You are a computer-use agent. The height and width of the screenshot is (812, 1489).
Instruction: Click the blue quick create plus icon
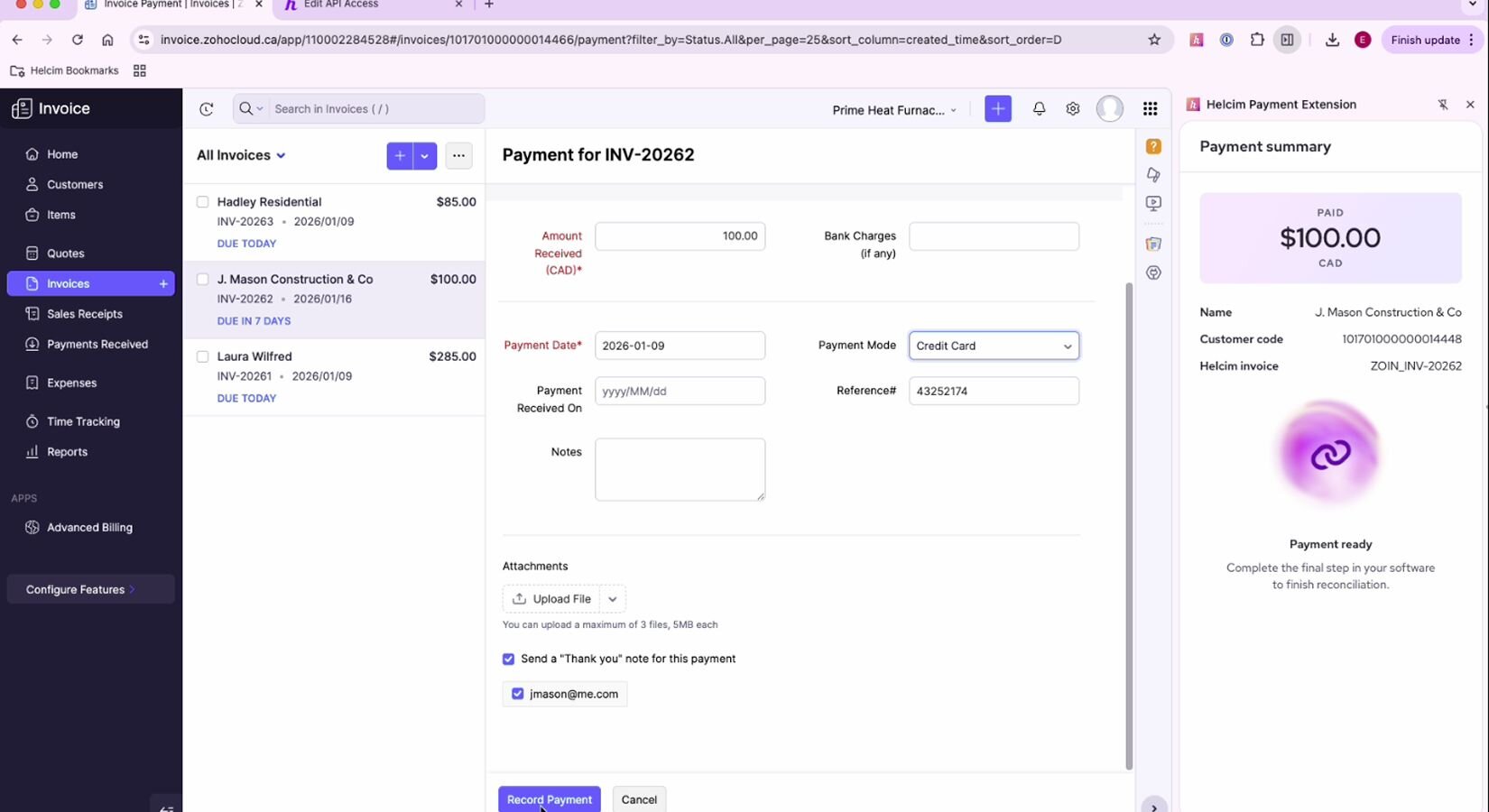(997, 109)
